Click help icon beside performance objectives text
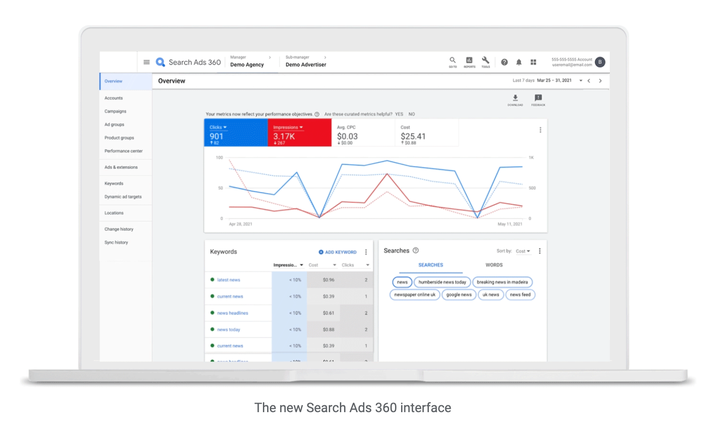Screen dimensions: 728x440 [x=317, y=114]
